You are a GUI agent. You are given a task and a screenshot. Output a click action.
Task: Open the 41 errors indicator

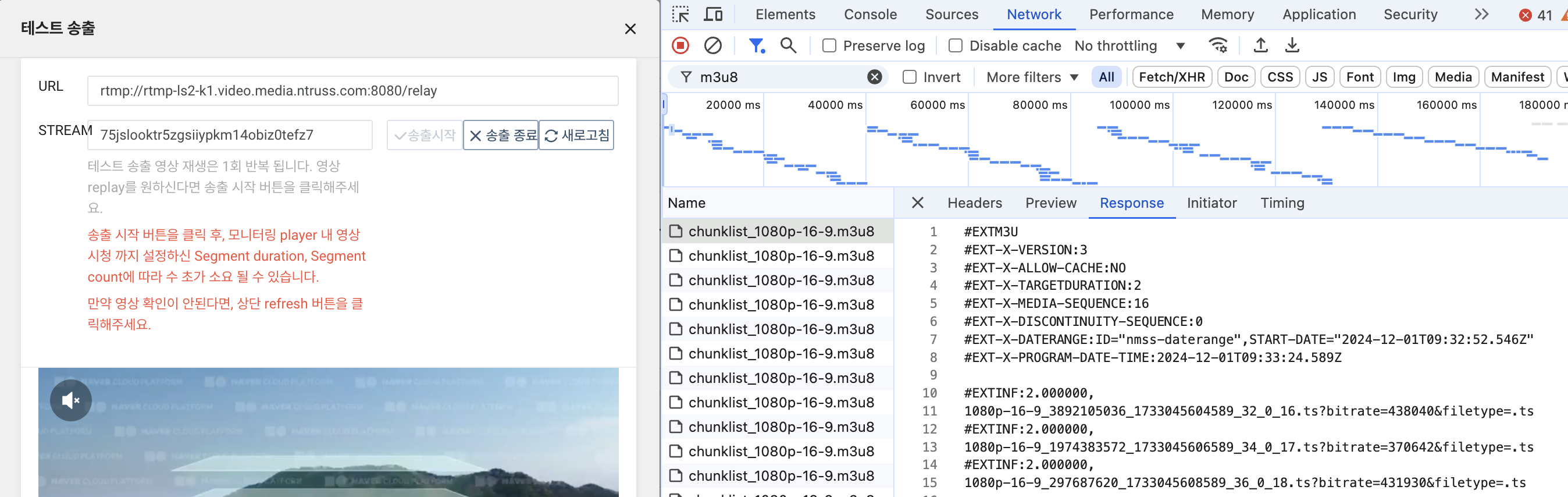pyautogui.click(x=1536, y=15)
